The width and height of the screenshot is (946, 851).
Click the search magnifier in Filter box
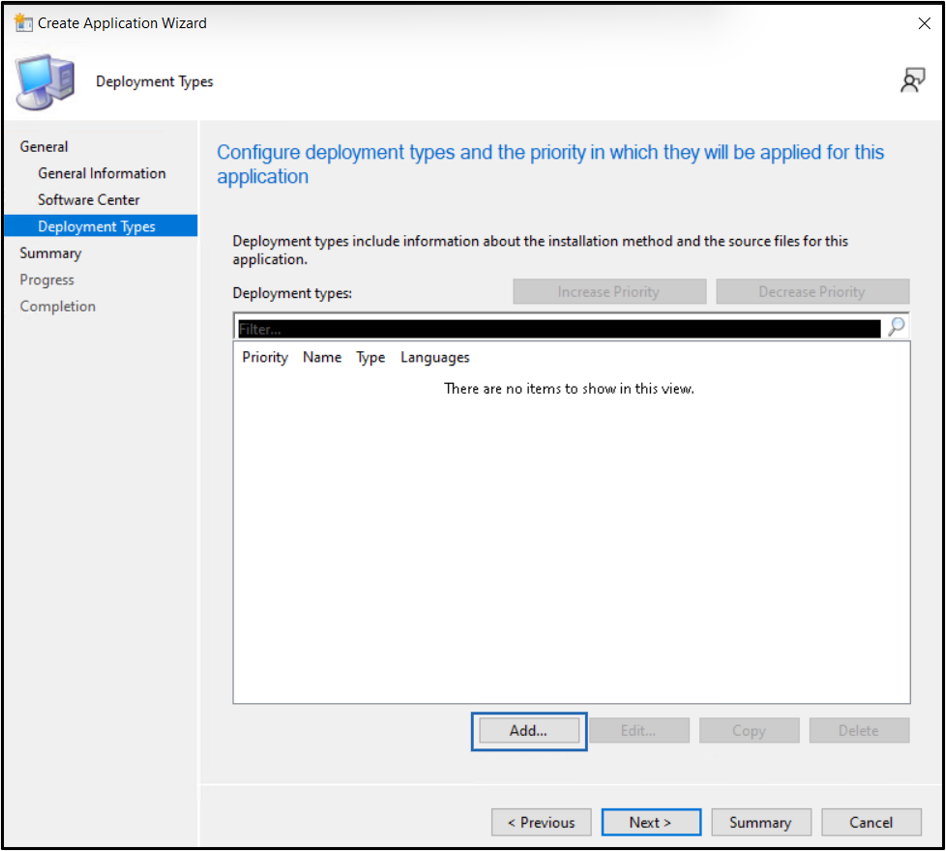tap(897, 327)
